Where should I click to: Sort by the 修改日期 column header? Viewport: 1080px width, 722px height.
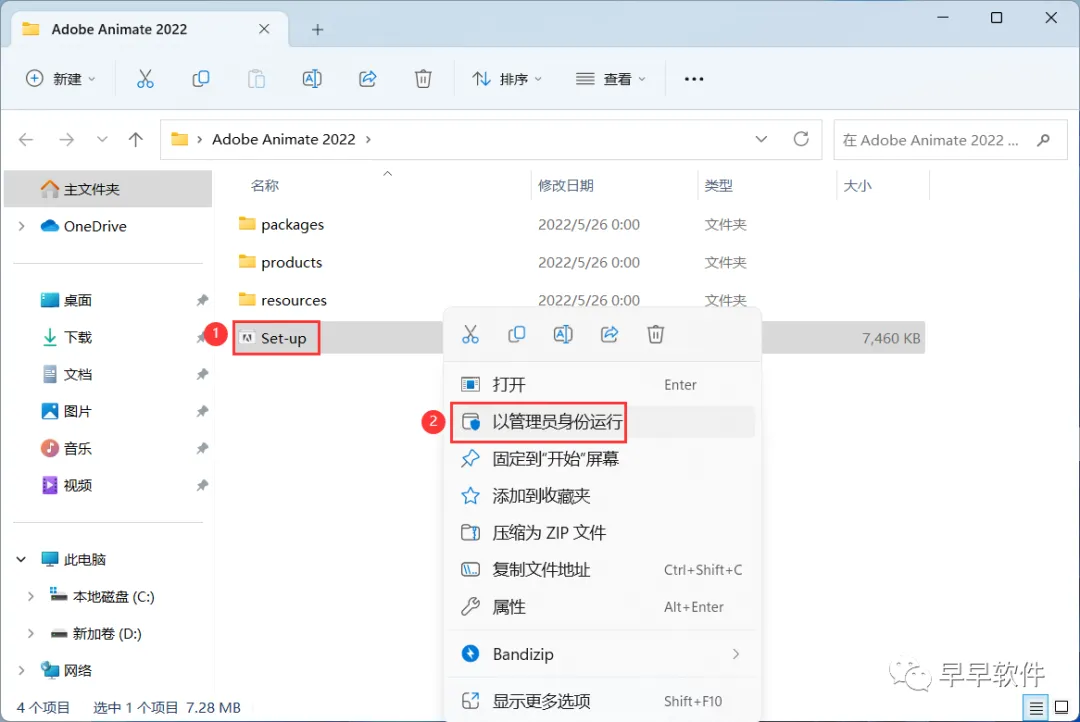[x=565, y=186]
